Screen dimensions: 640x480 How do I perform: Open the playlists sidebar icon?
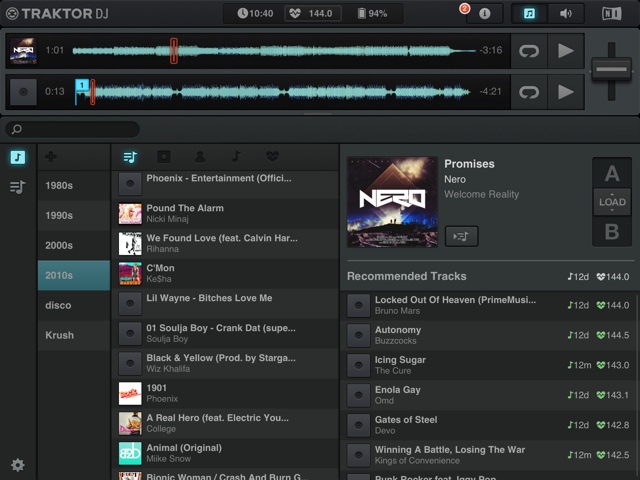(18, 187)
